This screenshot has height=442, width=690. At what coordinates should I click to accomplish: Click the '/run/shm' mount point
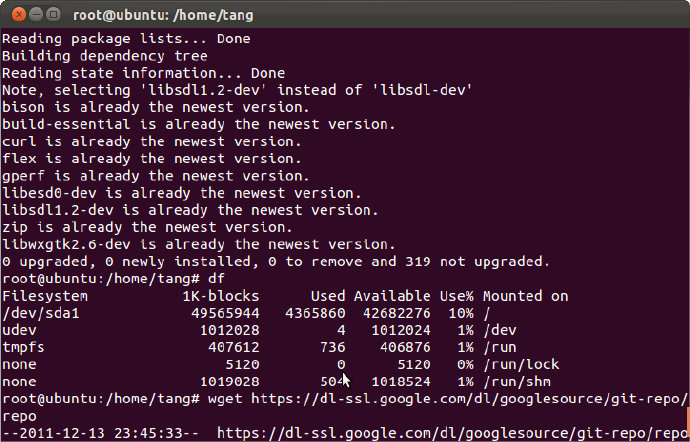[x=517, y=382]
